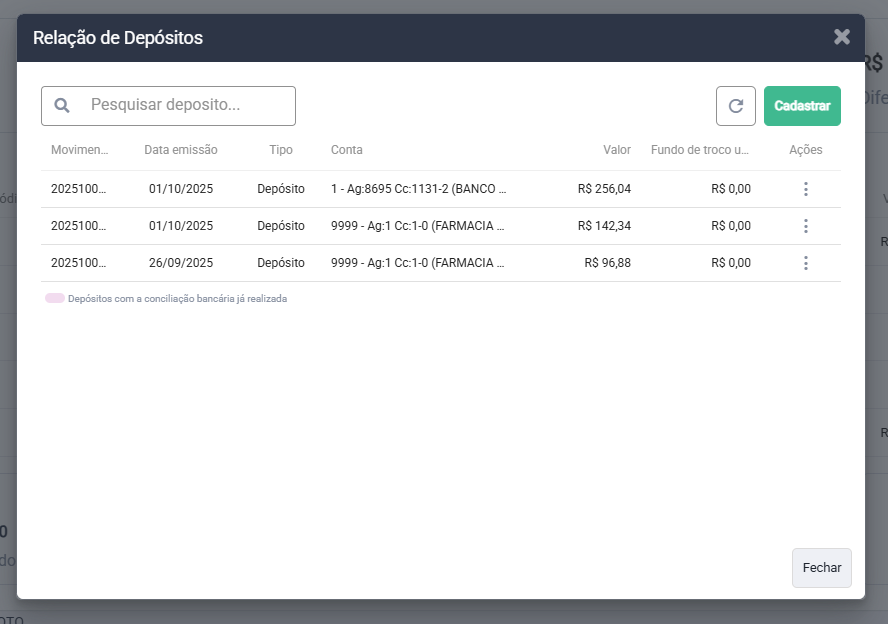Click the Fechar button
Screen dimensions: 888x624
(821, 567)
